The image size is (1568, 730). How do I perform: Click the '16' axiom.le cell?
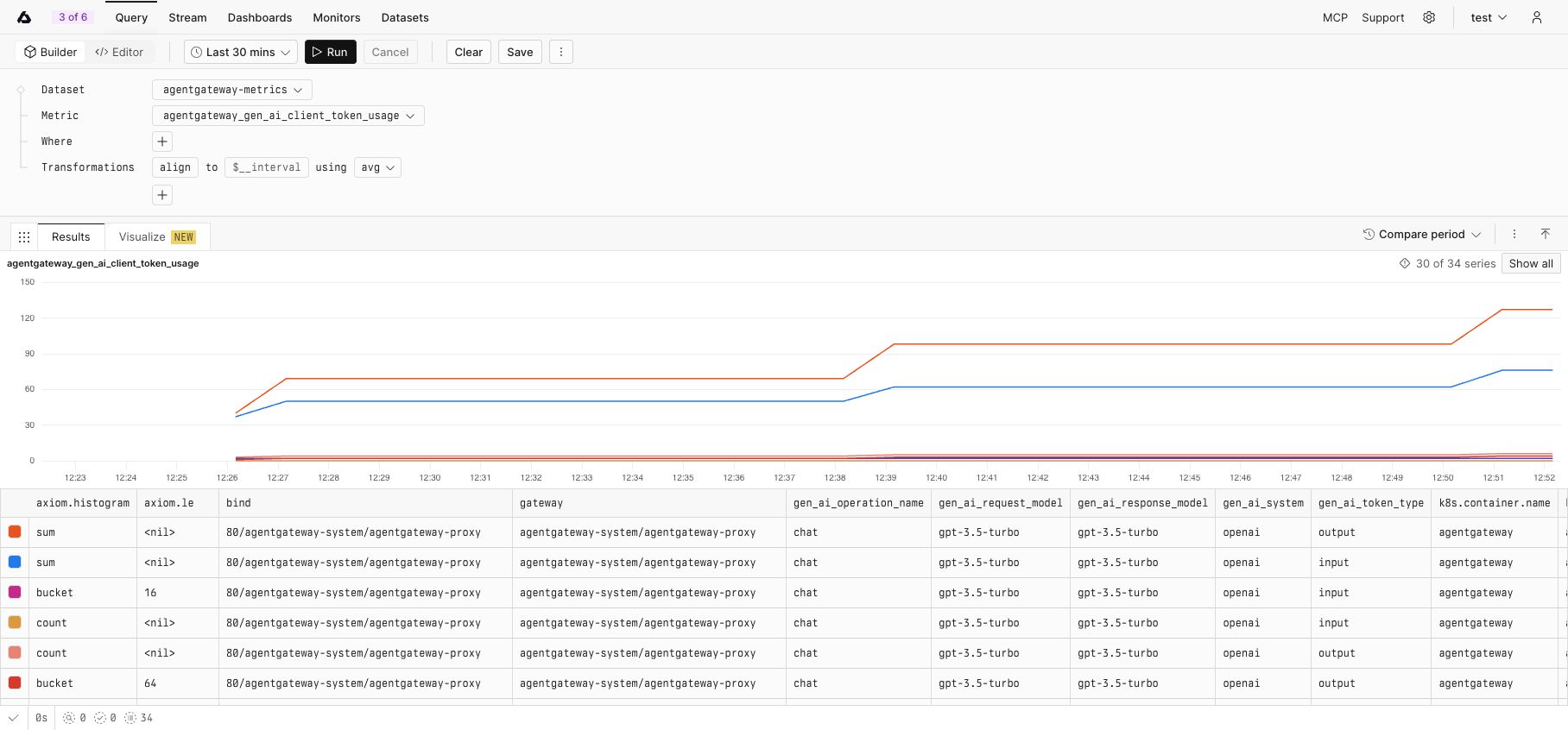click(178, 593)
